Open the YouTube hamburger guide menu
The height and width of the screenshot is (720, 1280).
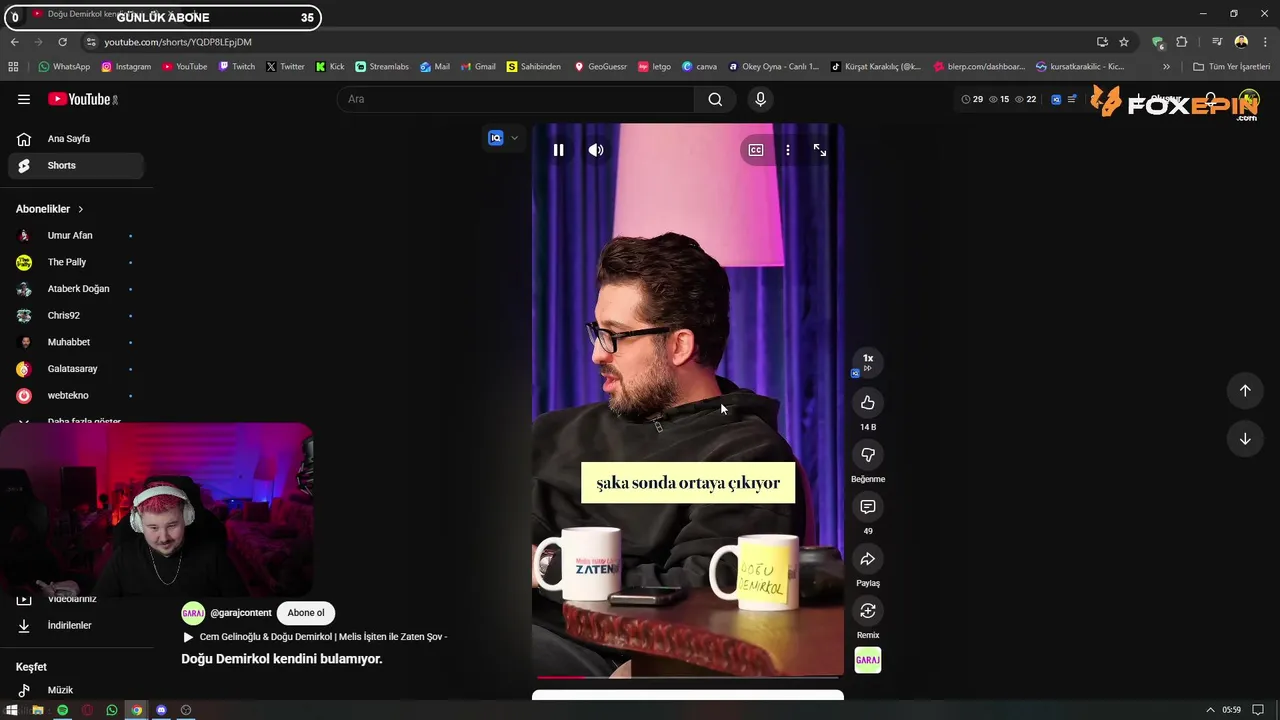pos(24,99)
